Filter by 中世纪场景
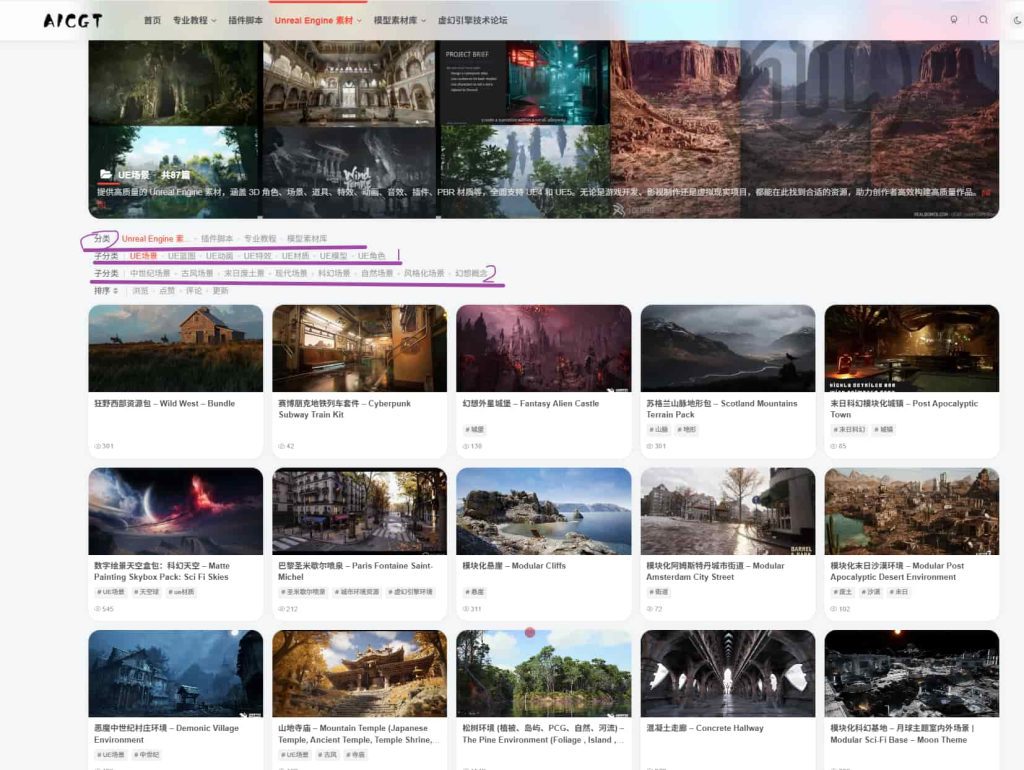1024x770 pixels. coord(150,273)
